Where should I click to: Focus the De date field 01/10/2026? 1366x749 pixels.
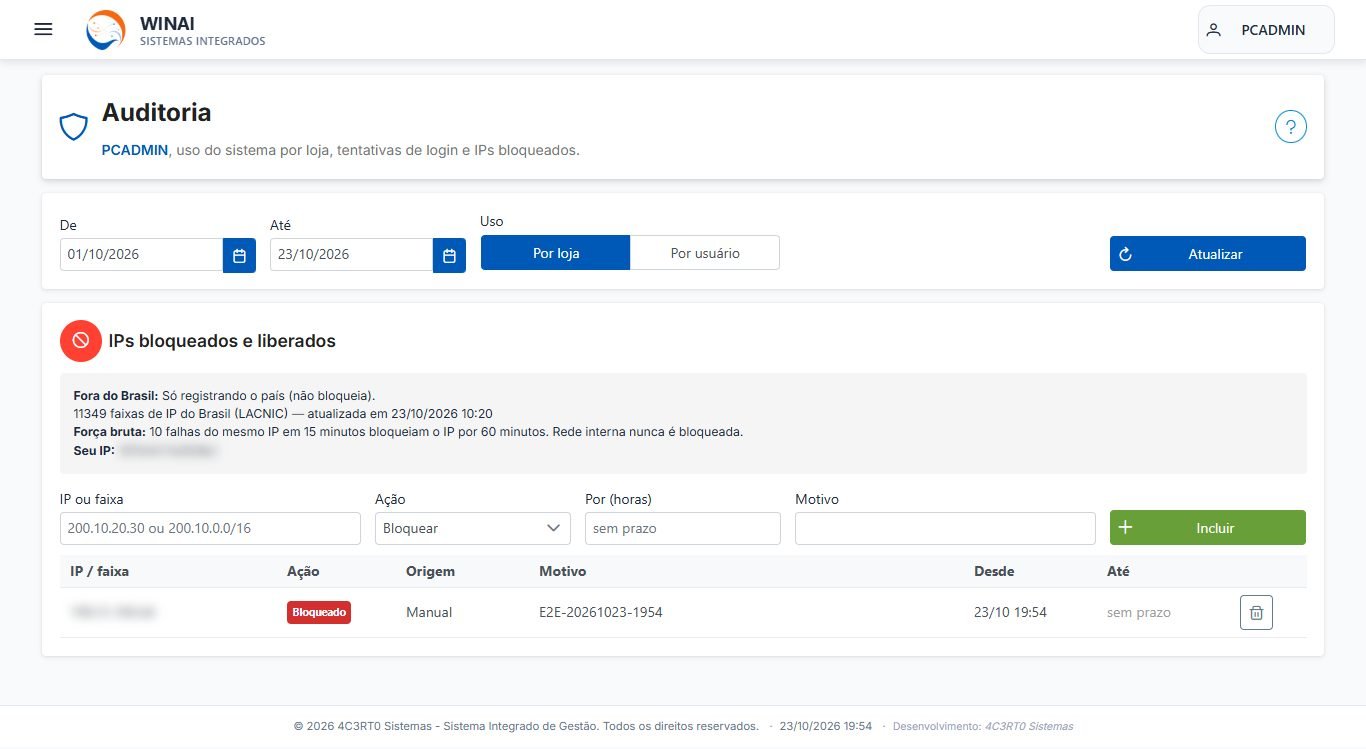[141, 255]
